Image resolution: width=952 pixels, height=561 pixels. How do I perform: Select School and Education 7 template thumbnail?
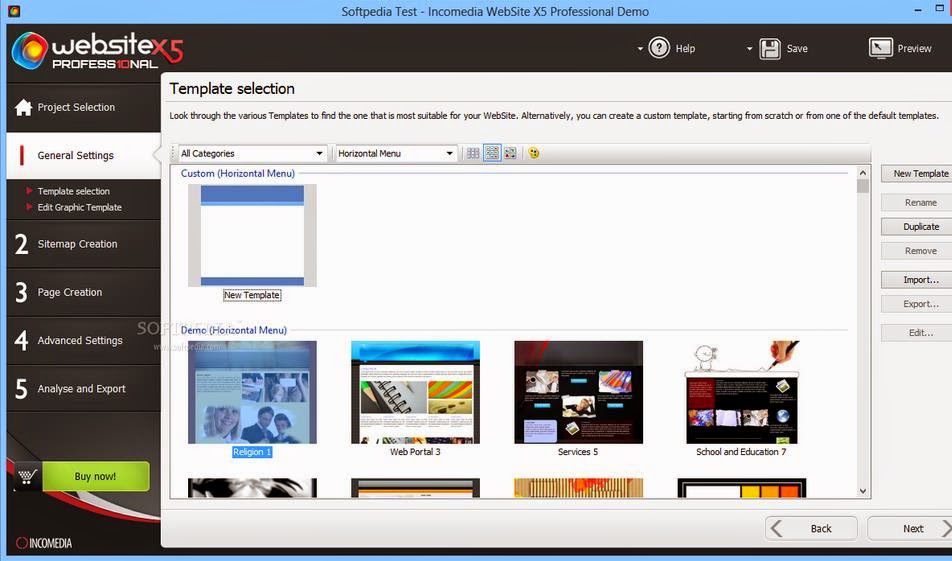click(x=741, y=392)
